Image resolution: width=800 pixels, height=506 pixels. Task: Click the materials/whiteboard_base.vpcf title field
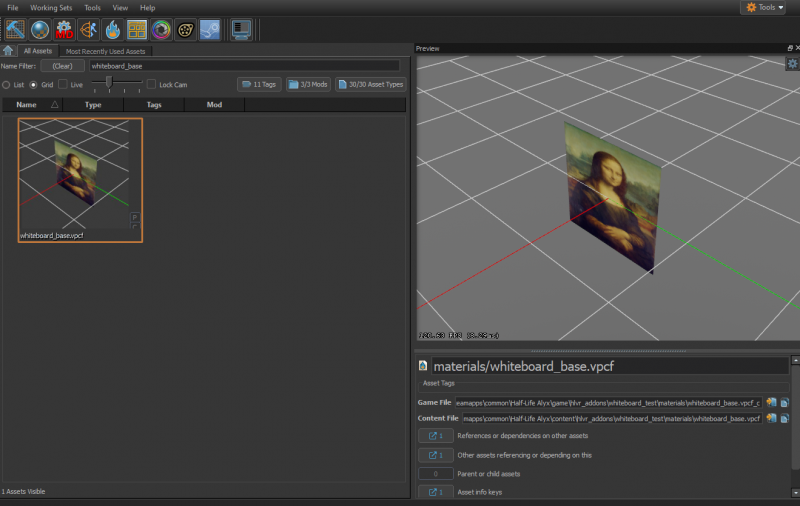coord(610,366)
